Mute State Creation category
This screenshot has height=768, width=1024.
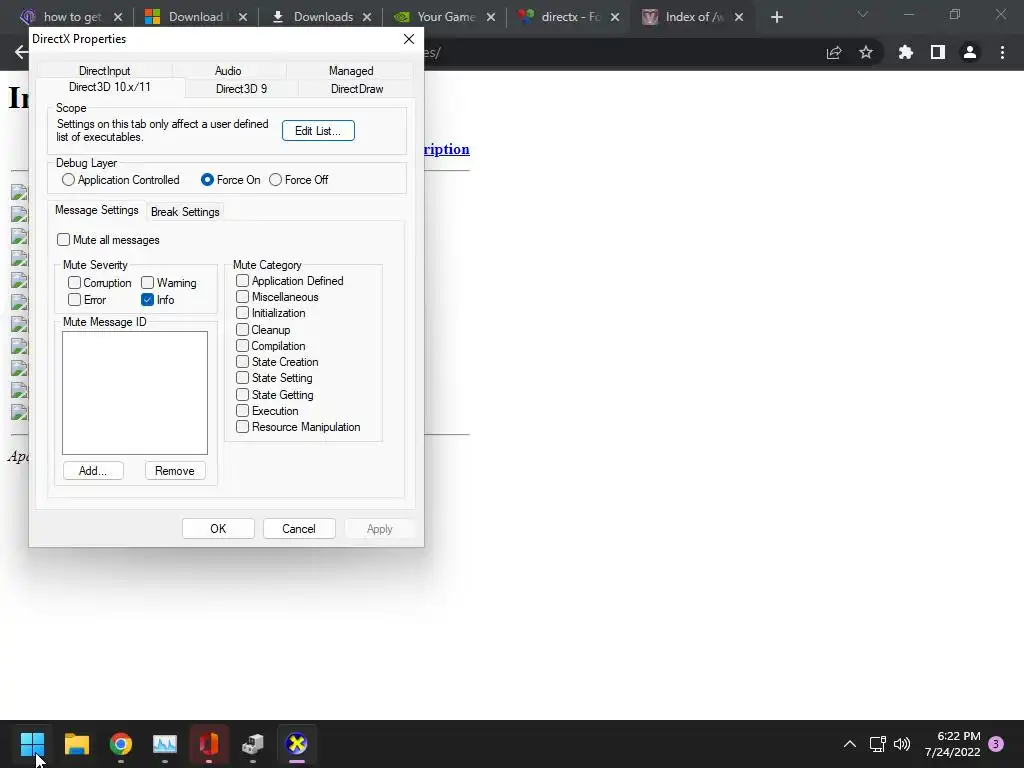coord(278,362)
